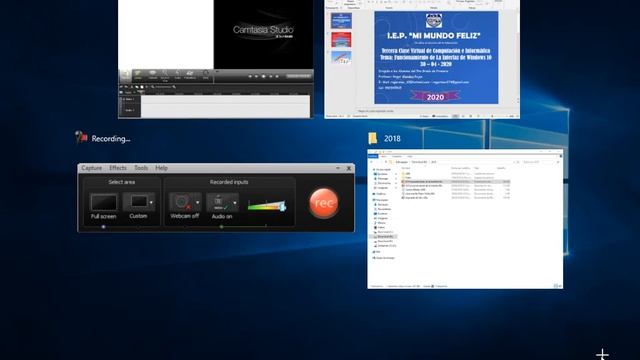Screen dimensions: 640x360
Task: Click the Explorer back arrow
Action: tap(371, 162)
